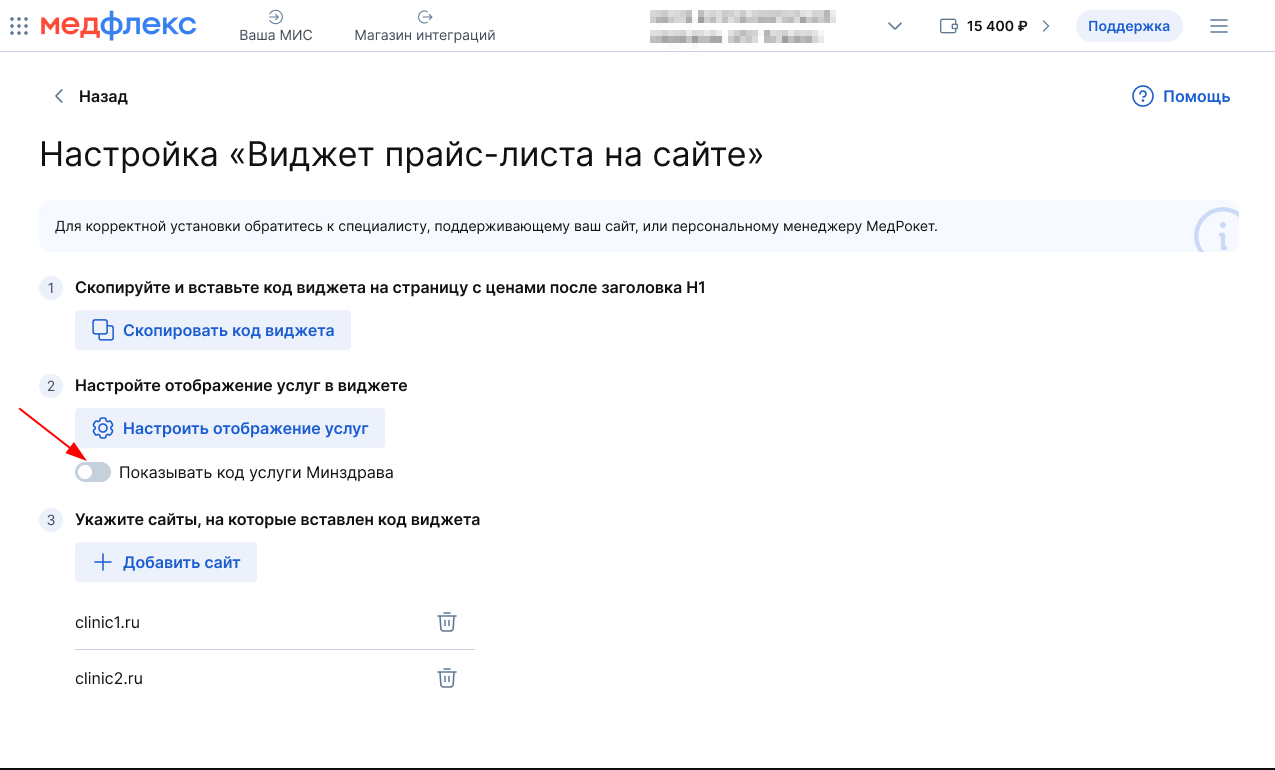Open balance details via right chevron
The height and width of the screenshot is (770, 1275).
(x=1046, y=26)
